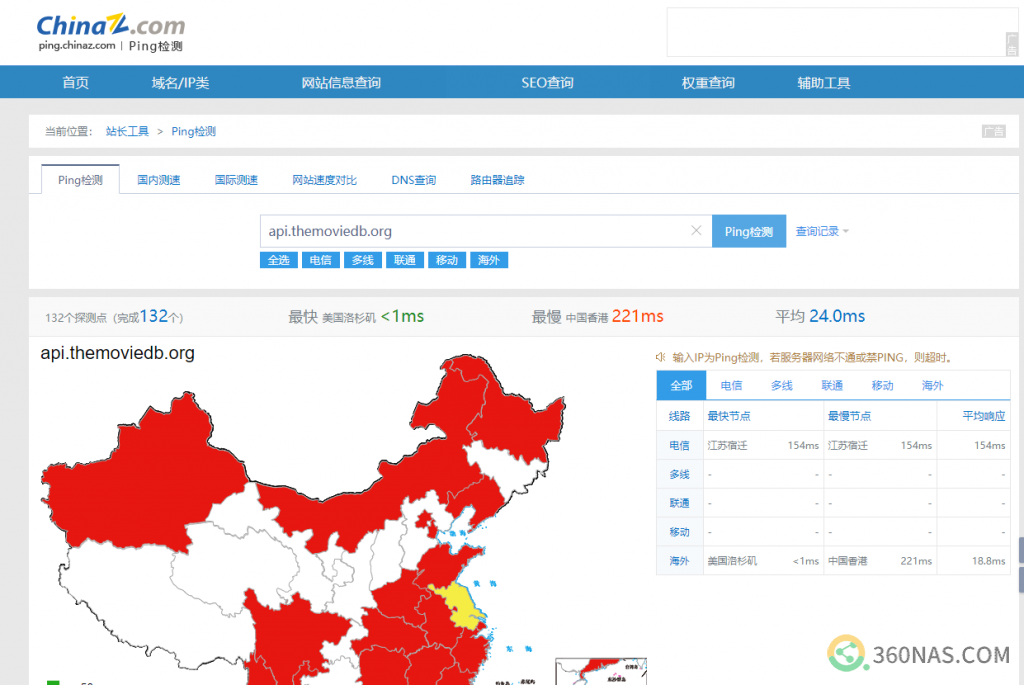Screen dimensions: 1024x685
Task: Clear the domain field with the X icon
Action: tap(696, 231)
